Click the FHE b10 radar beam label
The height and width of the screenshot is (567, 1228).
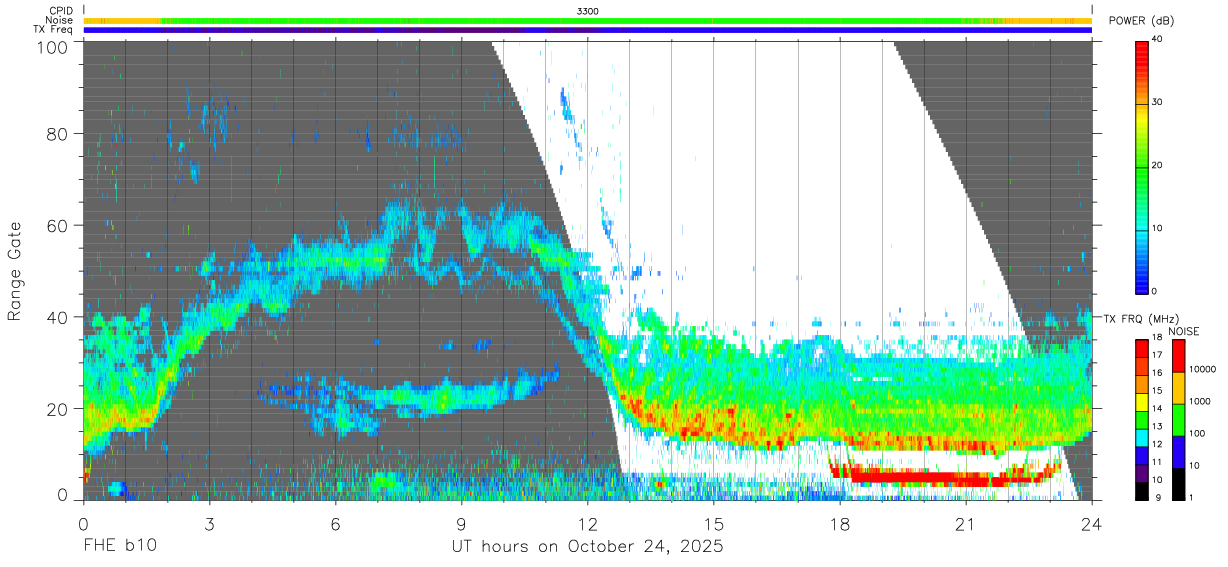pos(120,547)
